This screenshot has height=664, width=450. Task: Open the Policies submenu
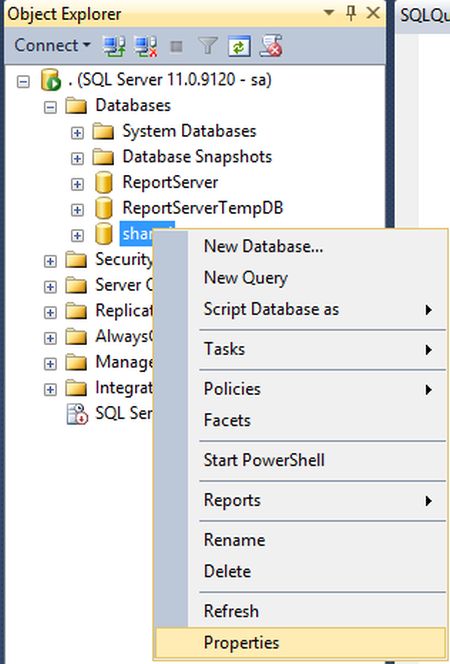coord(301,389)
